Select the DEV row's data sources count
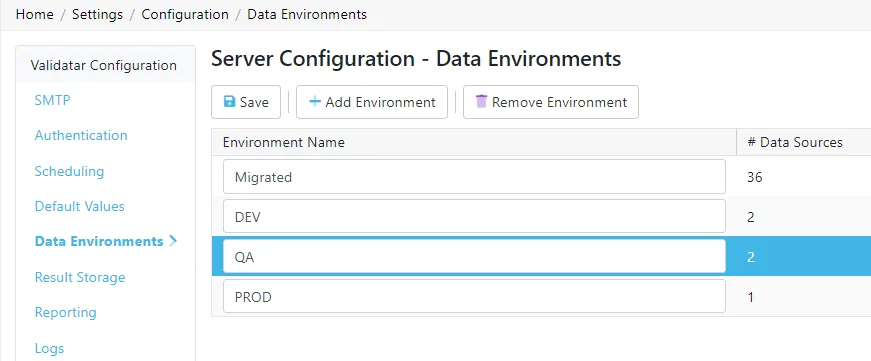Image resolution: width=871 pixels, height=361 pixels. click(x=751, y=217)
